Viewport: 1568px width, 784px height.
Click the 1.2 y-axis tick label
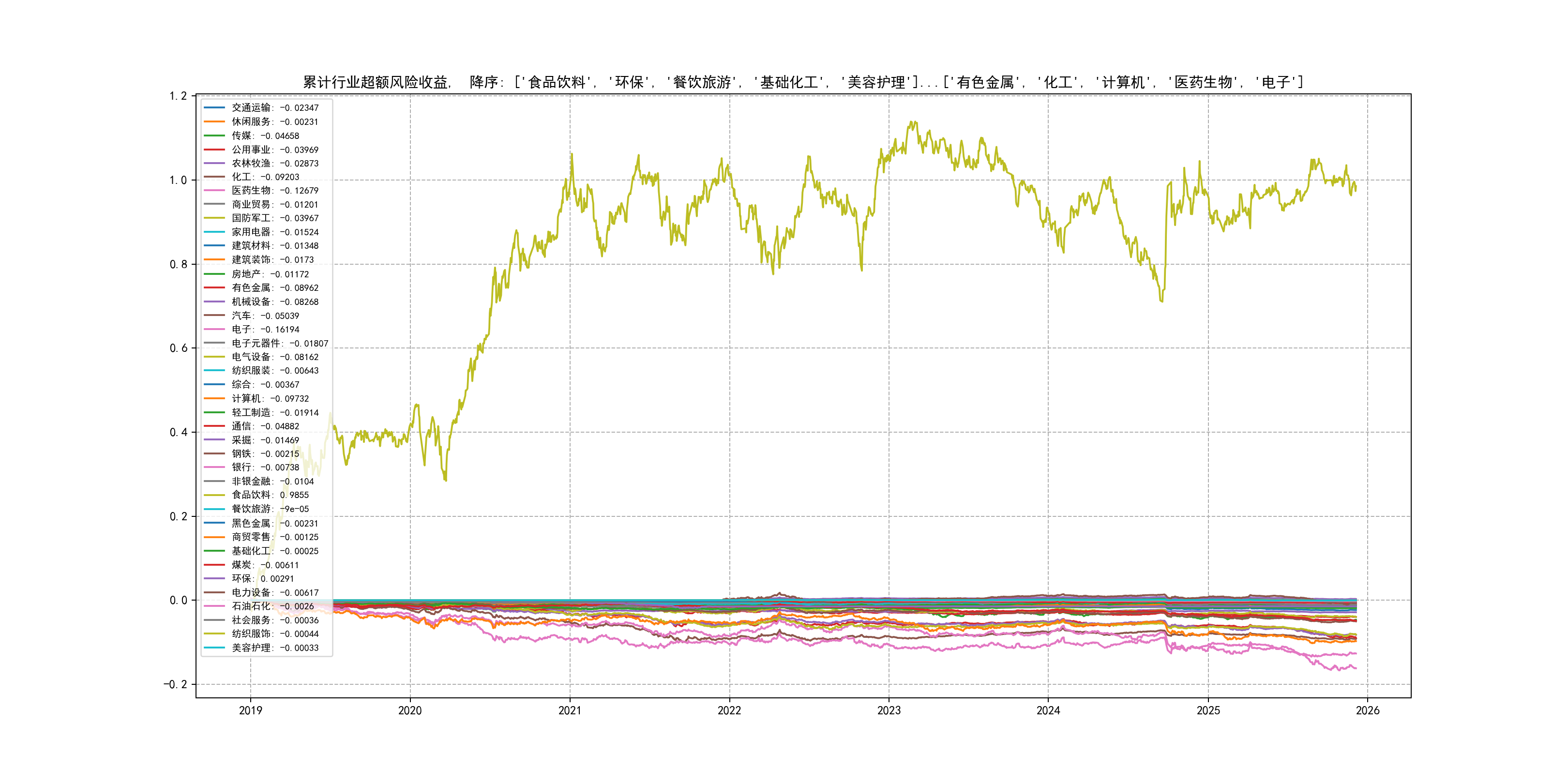[179, 96]
